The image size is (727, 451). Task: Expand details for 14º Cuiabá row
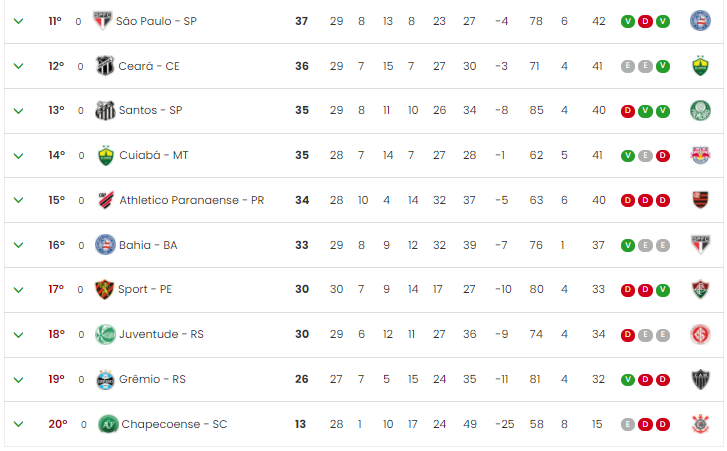(x=19, y=156)
